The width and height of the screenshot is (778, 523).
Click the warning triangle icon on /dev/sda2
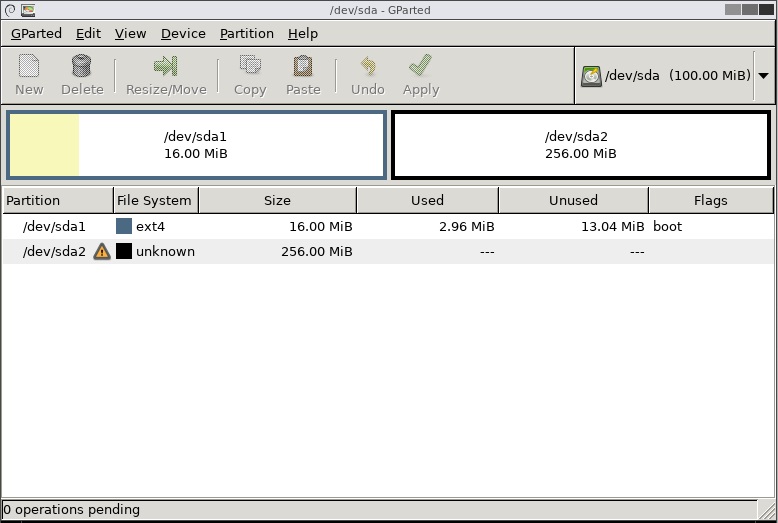[x=102, y=252]
